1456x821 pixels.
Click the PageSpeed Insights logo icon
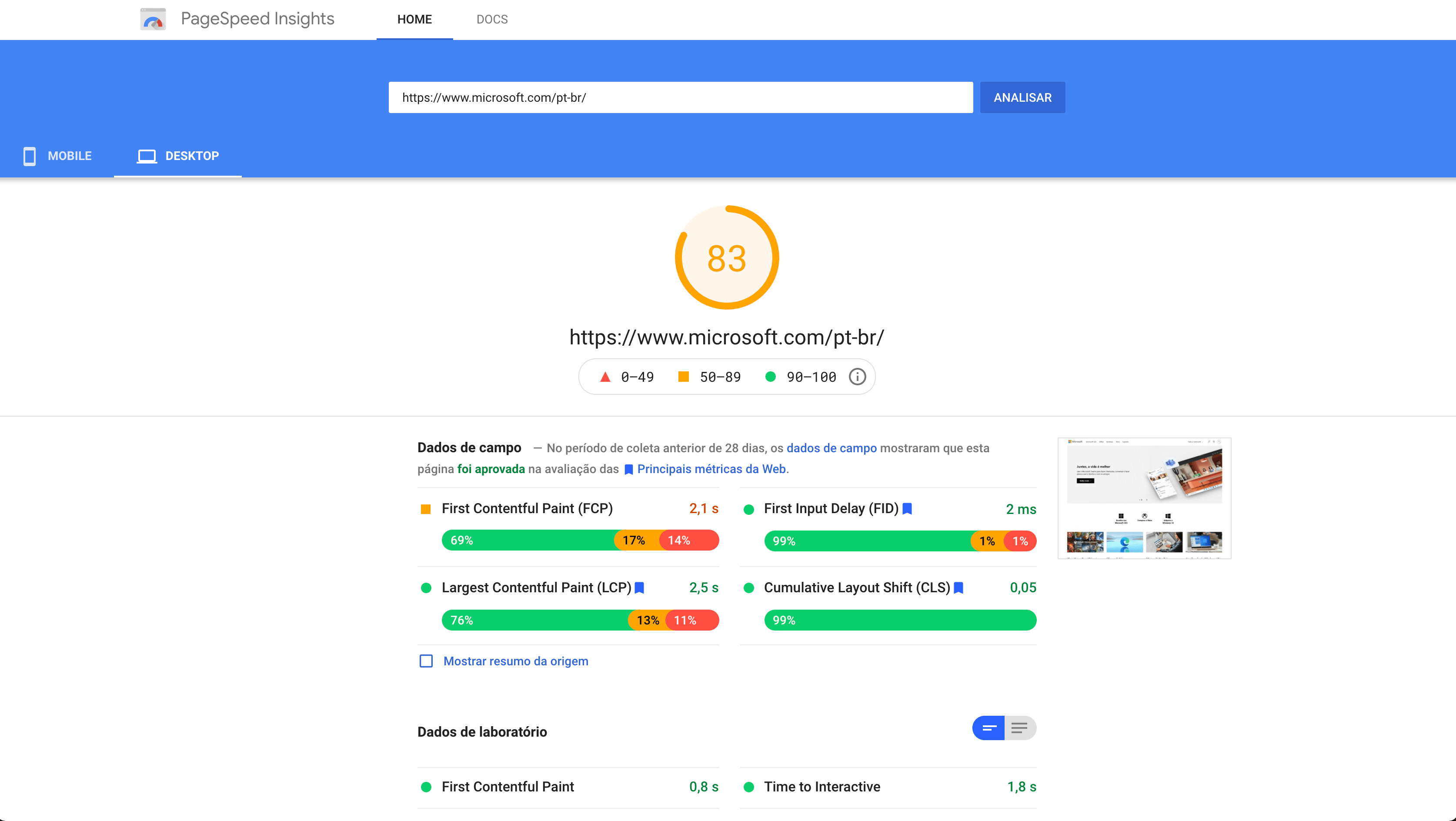click(153, 19)
